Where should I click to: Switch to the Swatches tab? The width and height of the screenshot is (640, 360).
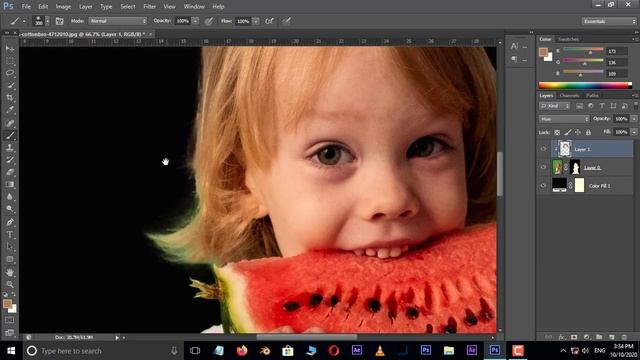(x=568, y=39)
